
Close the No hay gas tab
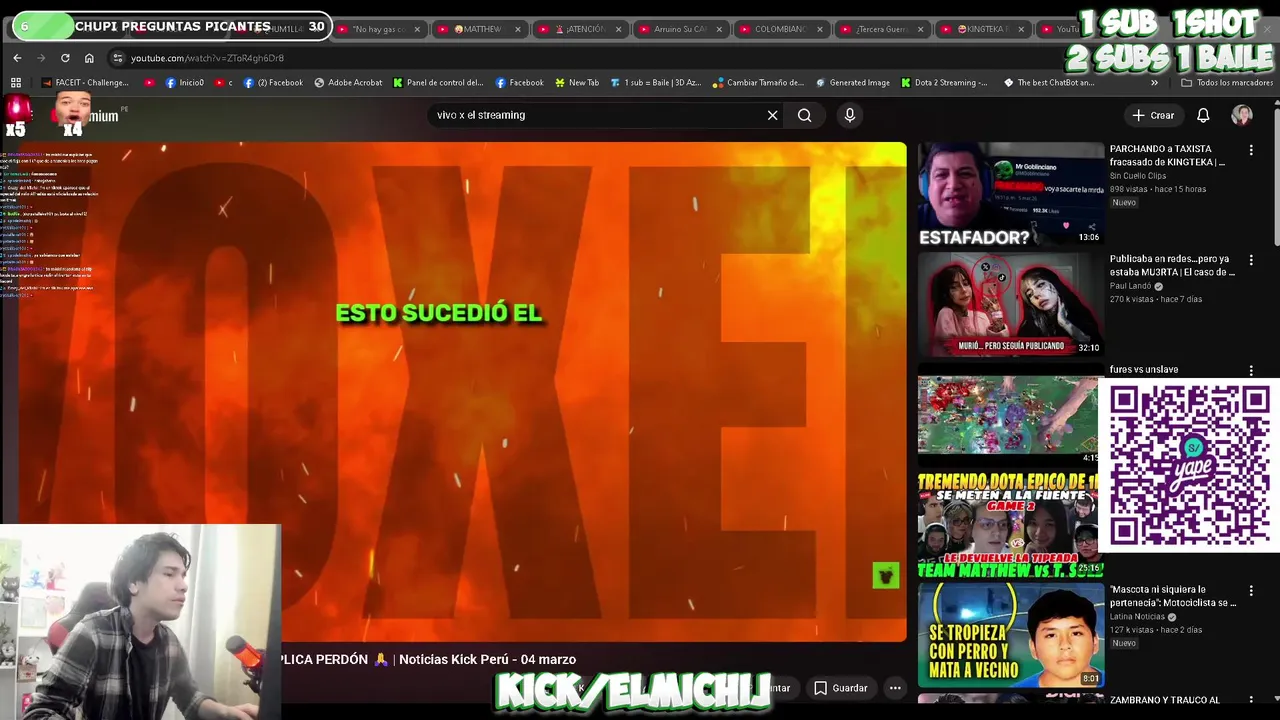(x=417, y=29)
